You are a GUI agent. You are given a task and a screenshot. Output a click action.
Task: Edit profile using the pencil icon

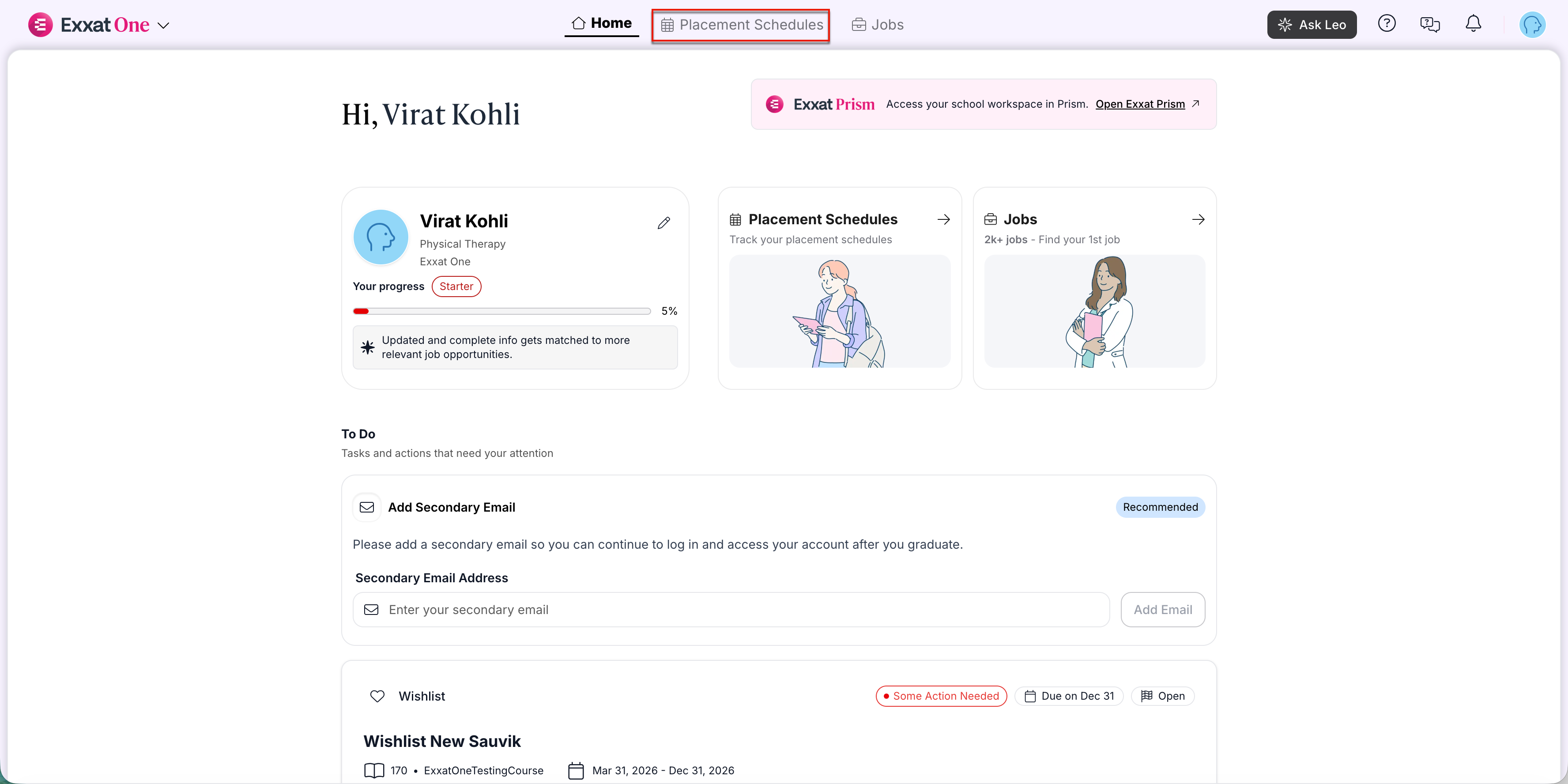[663, 223]
